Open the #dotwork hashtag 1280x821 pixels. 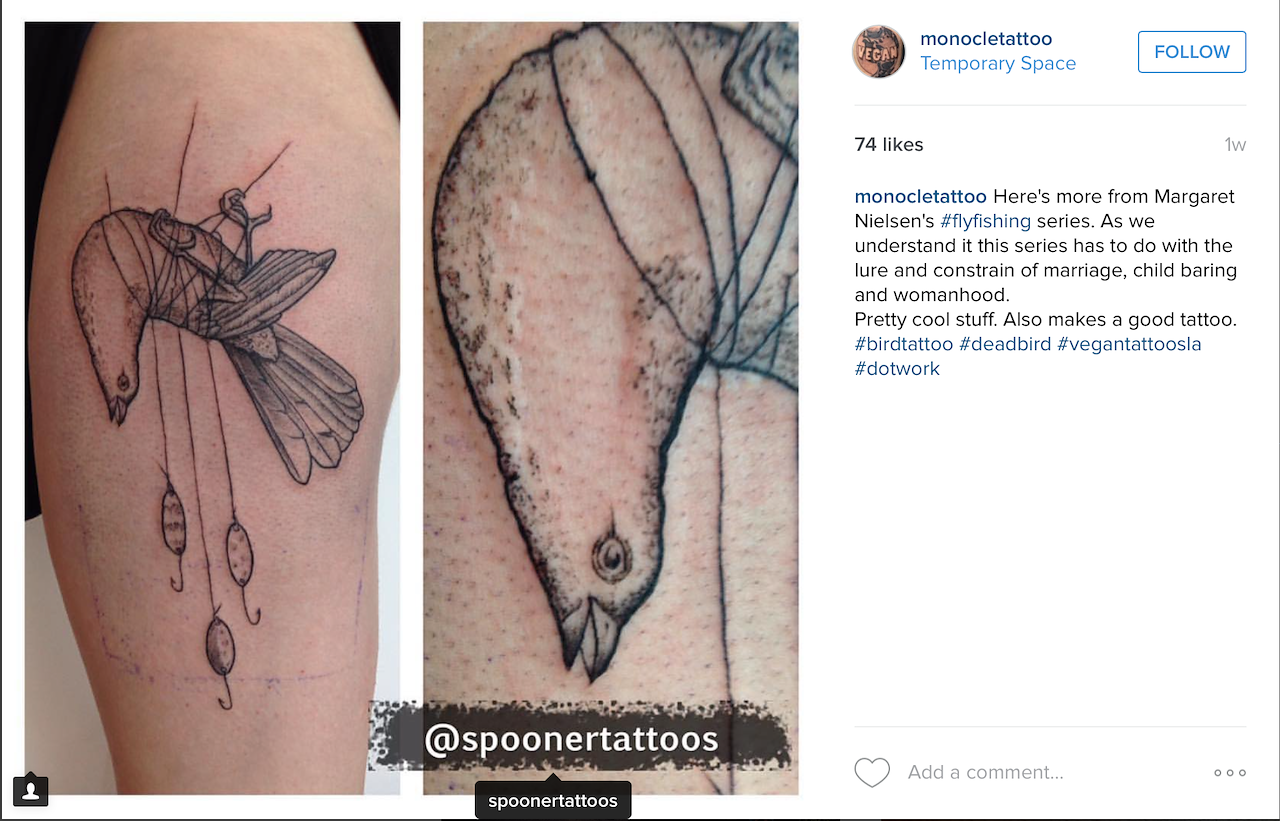897,368
